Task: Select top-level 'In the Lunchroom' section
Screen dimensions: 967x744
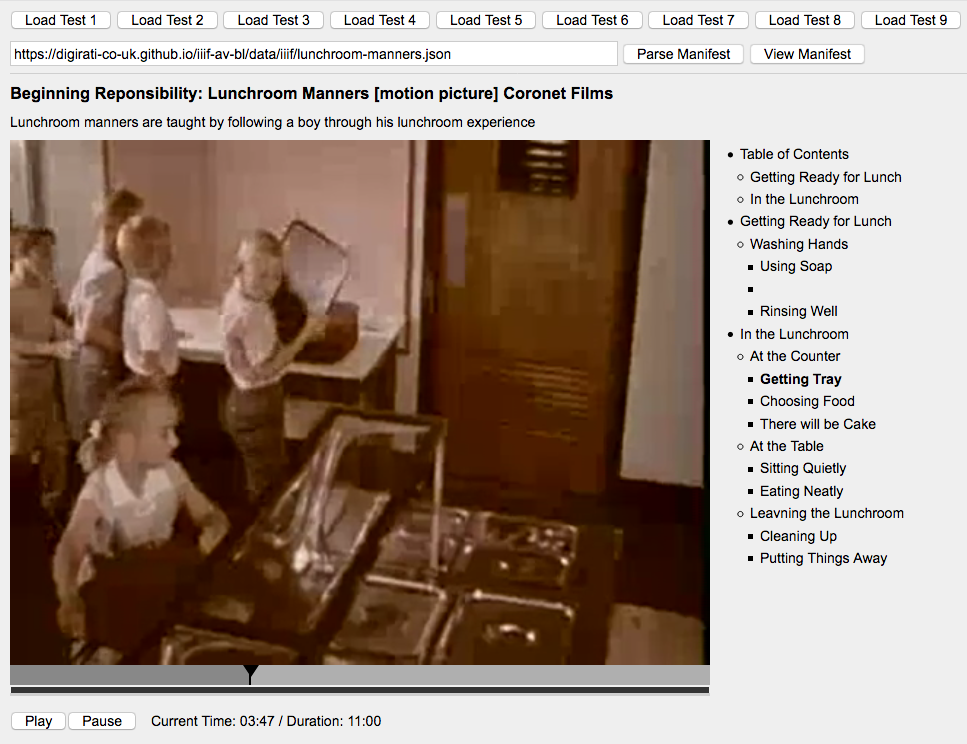Action: tap(794, 334)
